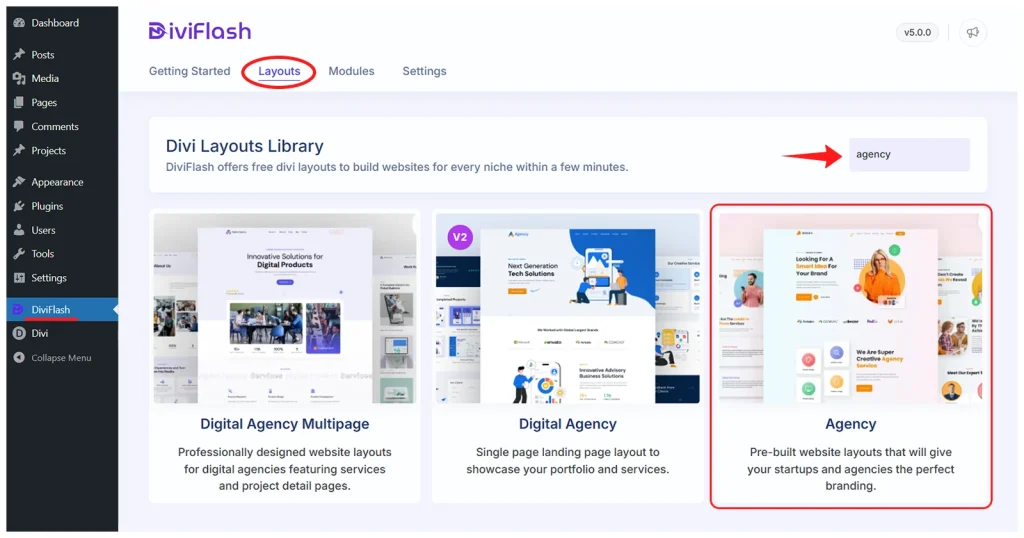This screenshot has height=538, width=1024.
Task: Click the Comments bubble icon
Action: (x=19, y=126)
